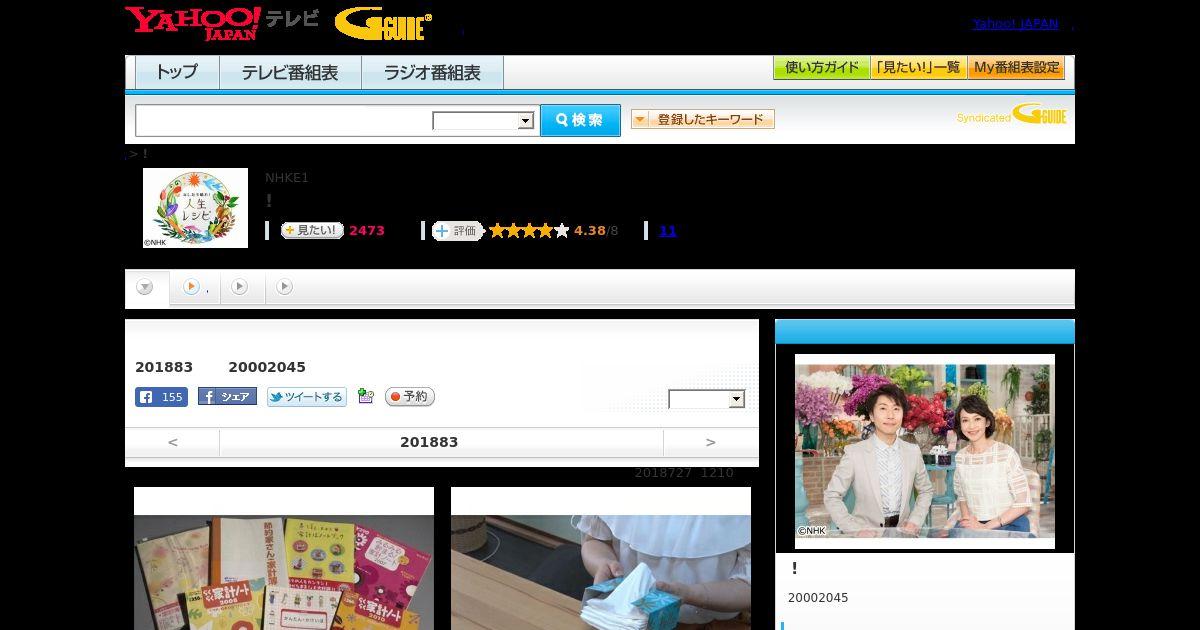Go to next broadcast with > arrow
The image size is (1200, 630).
pyautogui.click(x=711, y=442)
